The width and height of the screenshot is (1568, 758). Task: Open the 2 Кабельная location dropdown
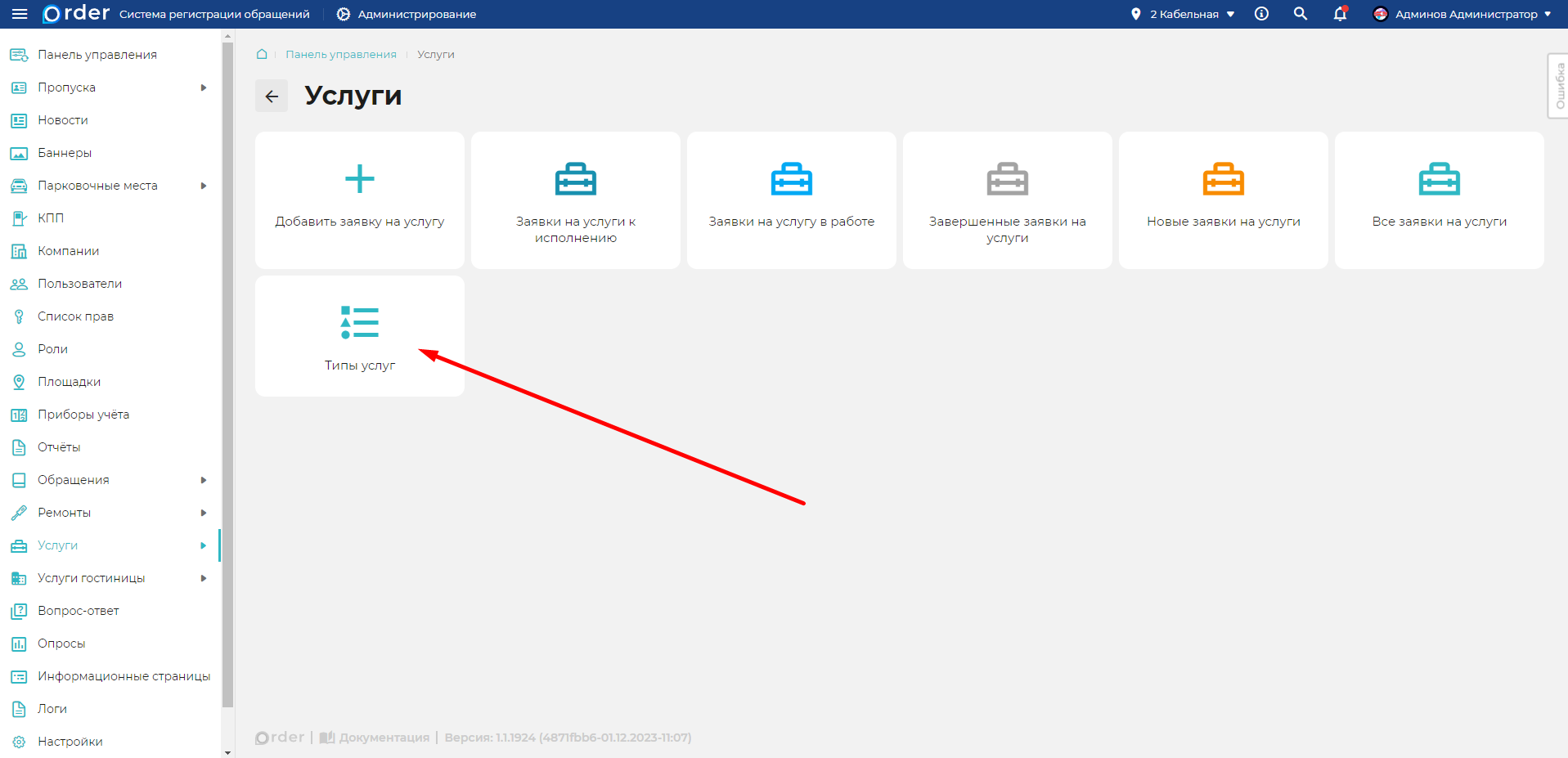pyautogui.click(x=1183, y=14)
